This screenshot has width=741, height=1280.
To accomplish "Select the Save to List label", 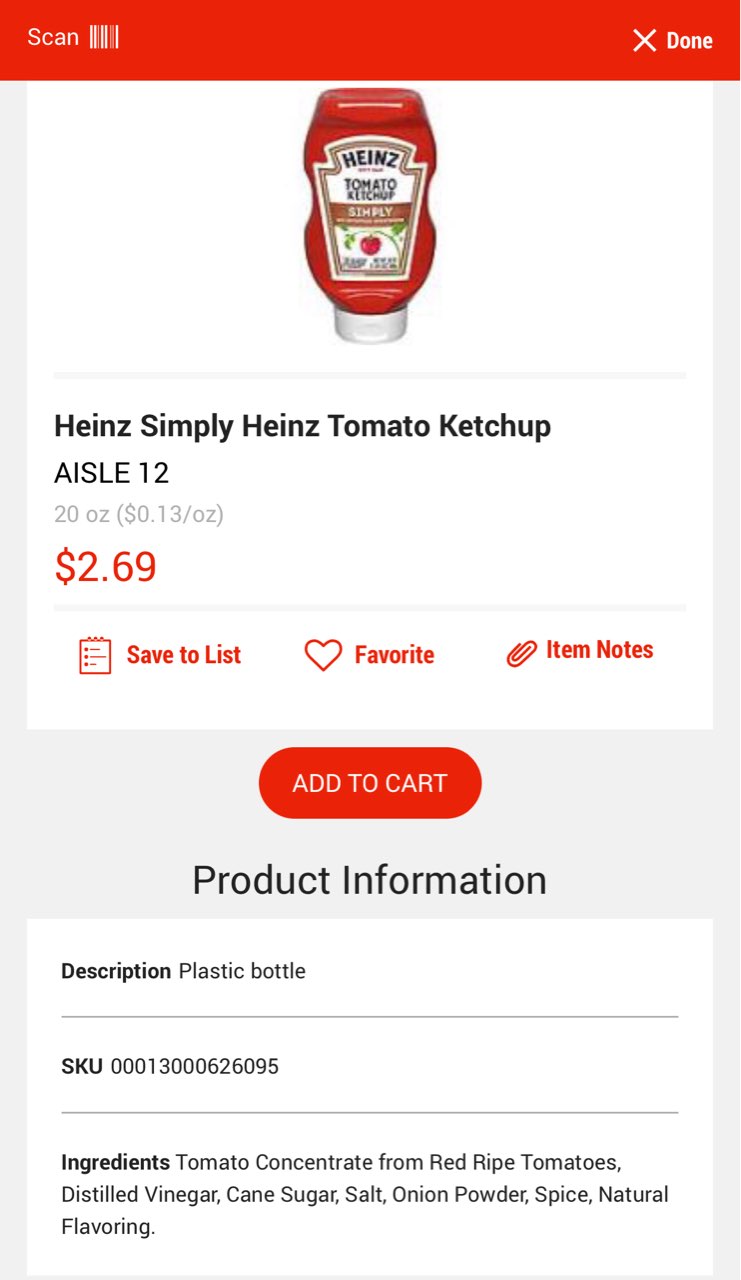I will [x=183, y=655].
